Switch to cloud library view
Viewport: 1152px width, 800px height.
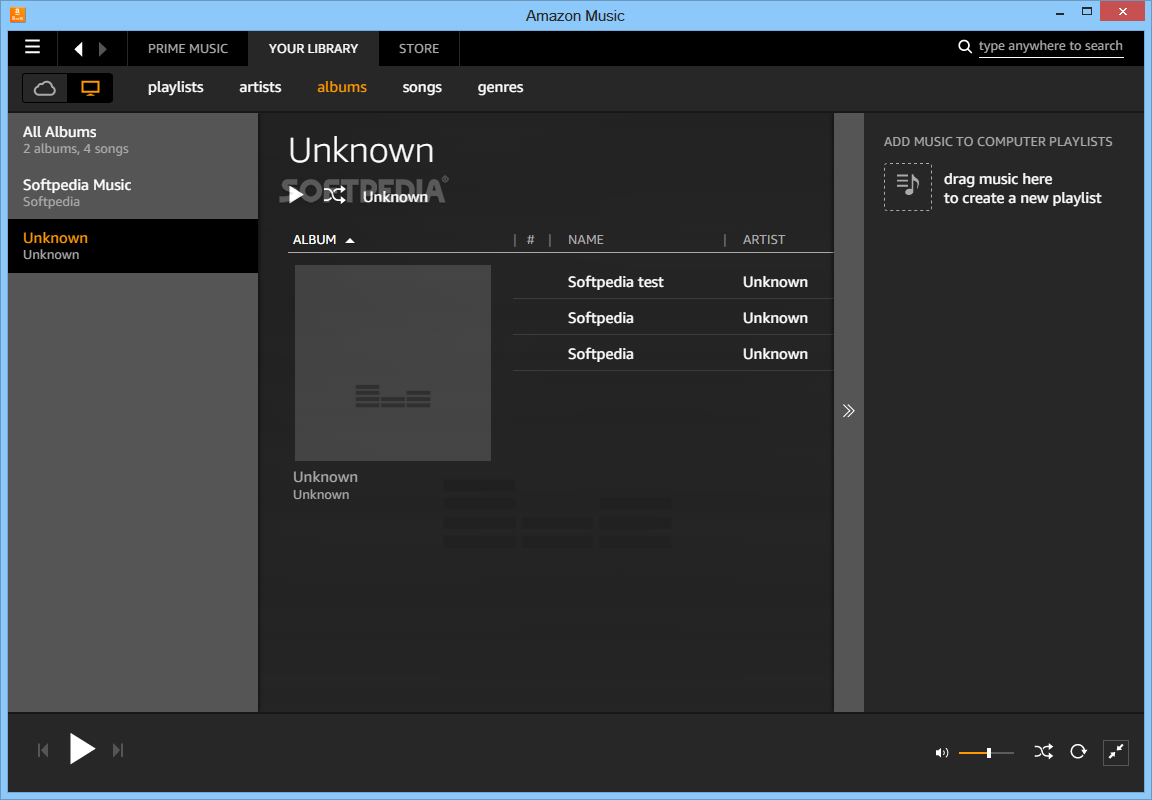click(45, 88)
